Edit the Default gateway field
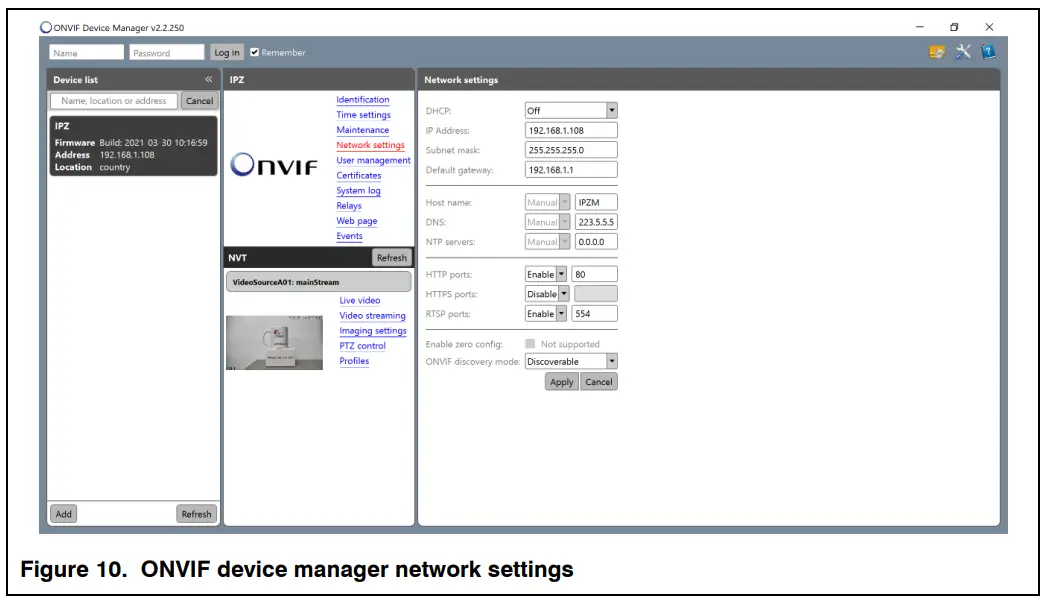Screen dimensions: 1045x601 click(571, 170)
